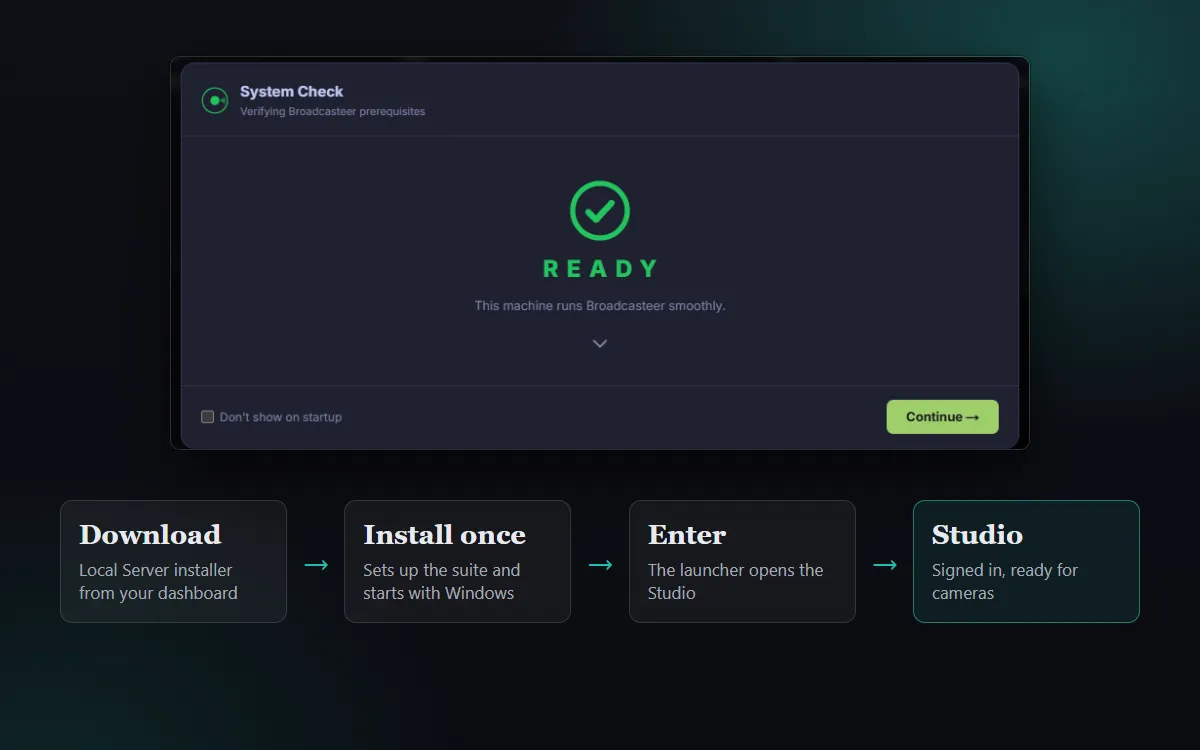Click the text The launcher opens the Studio
Viewport: 1200px width, 750px height.
click(x=735, y=581)
